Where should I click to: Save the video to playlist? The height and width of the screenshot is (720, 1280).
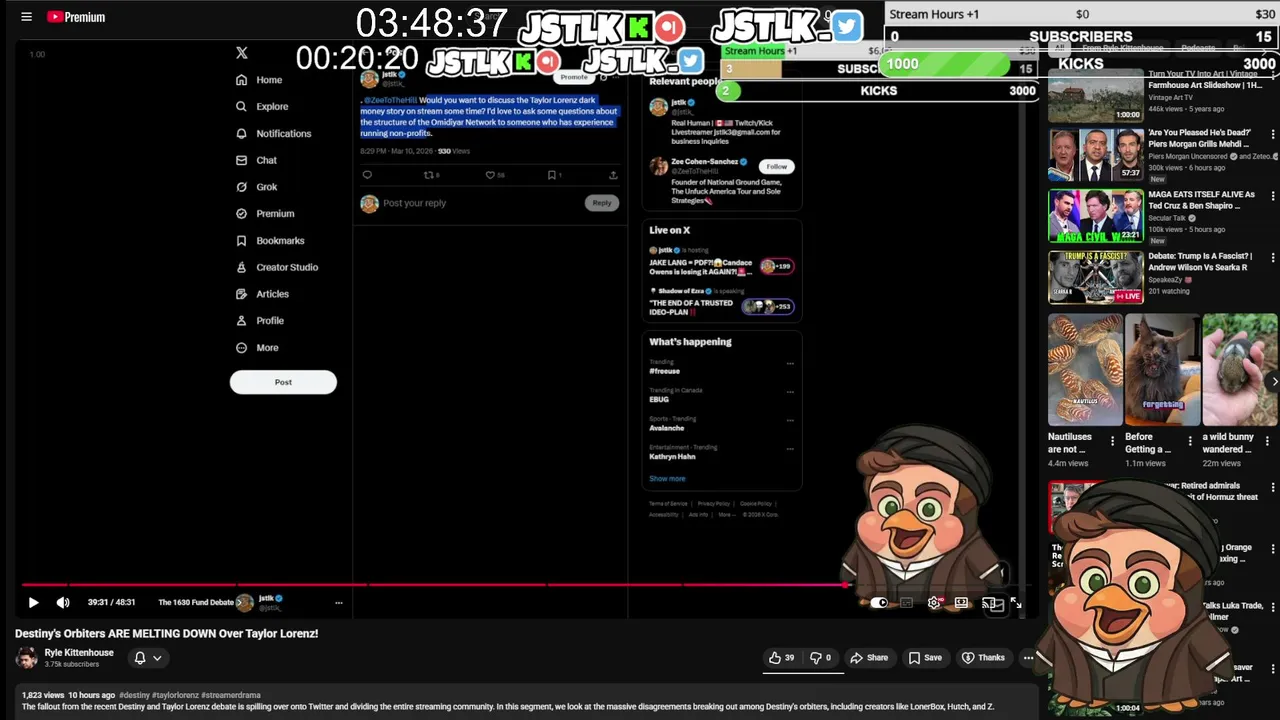point(925,658)
